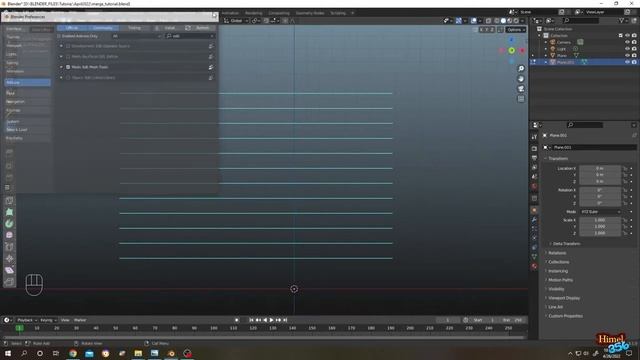This screenshot has height=360, width=640.
Task: Enable the first add-on checkbox in results
Action: click(x=68, y=46)
